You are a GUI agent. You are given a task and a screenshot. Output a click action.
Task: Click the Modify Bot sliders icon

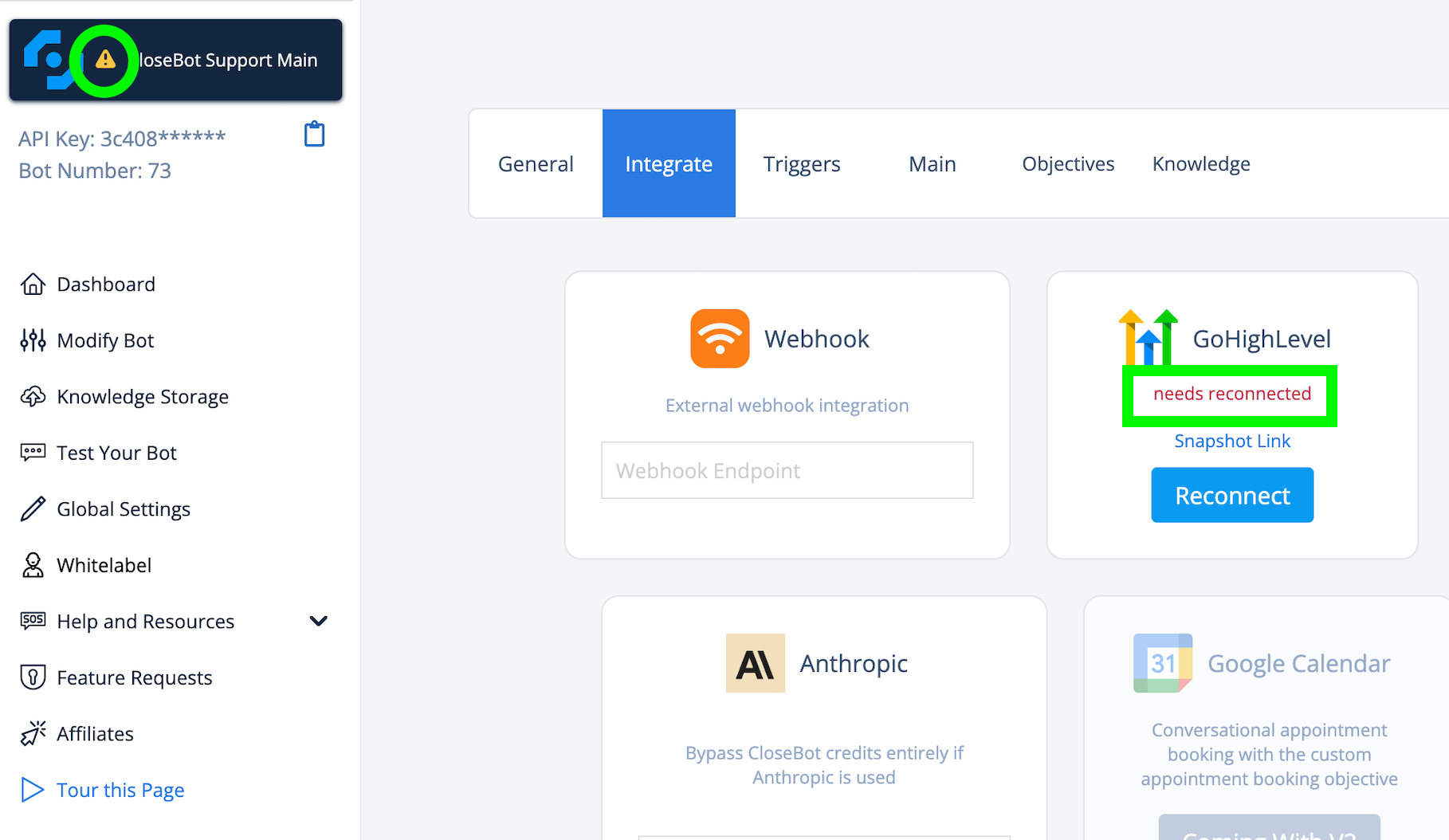[x=33, y=340]
